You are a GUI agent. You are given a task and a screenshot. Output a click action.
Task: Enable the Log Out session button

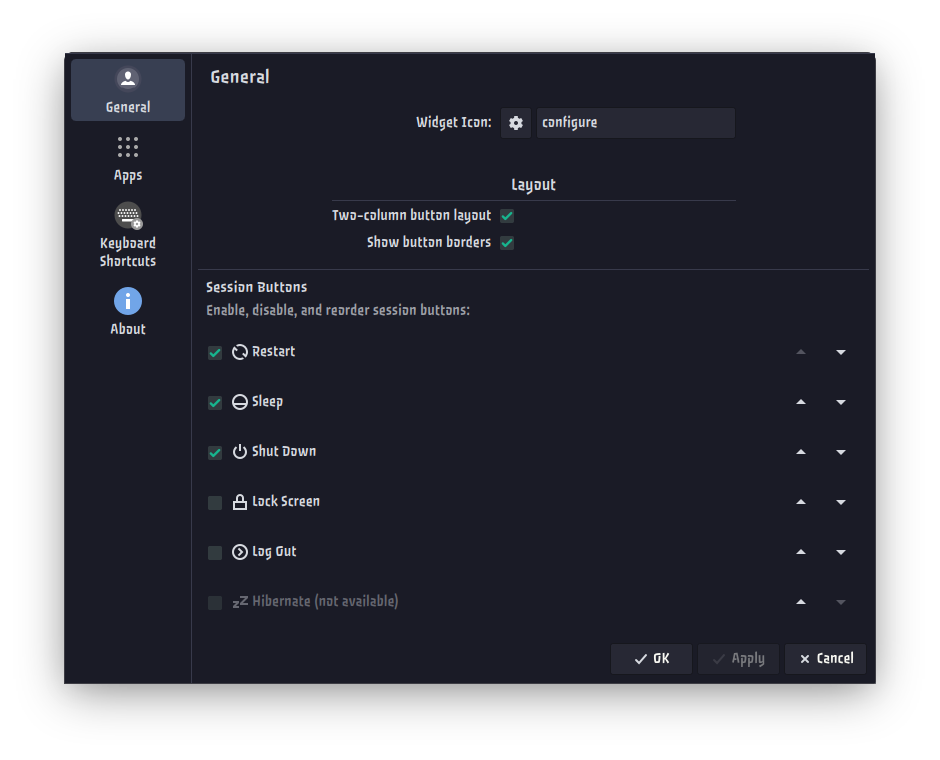click(x=215, y=552)
